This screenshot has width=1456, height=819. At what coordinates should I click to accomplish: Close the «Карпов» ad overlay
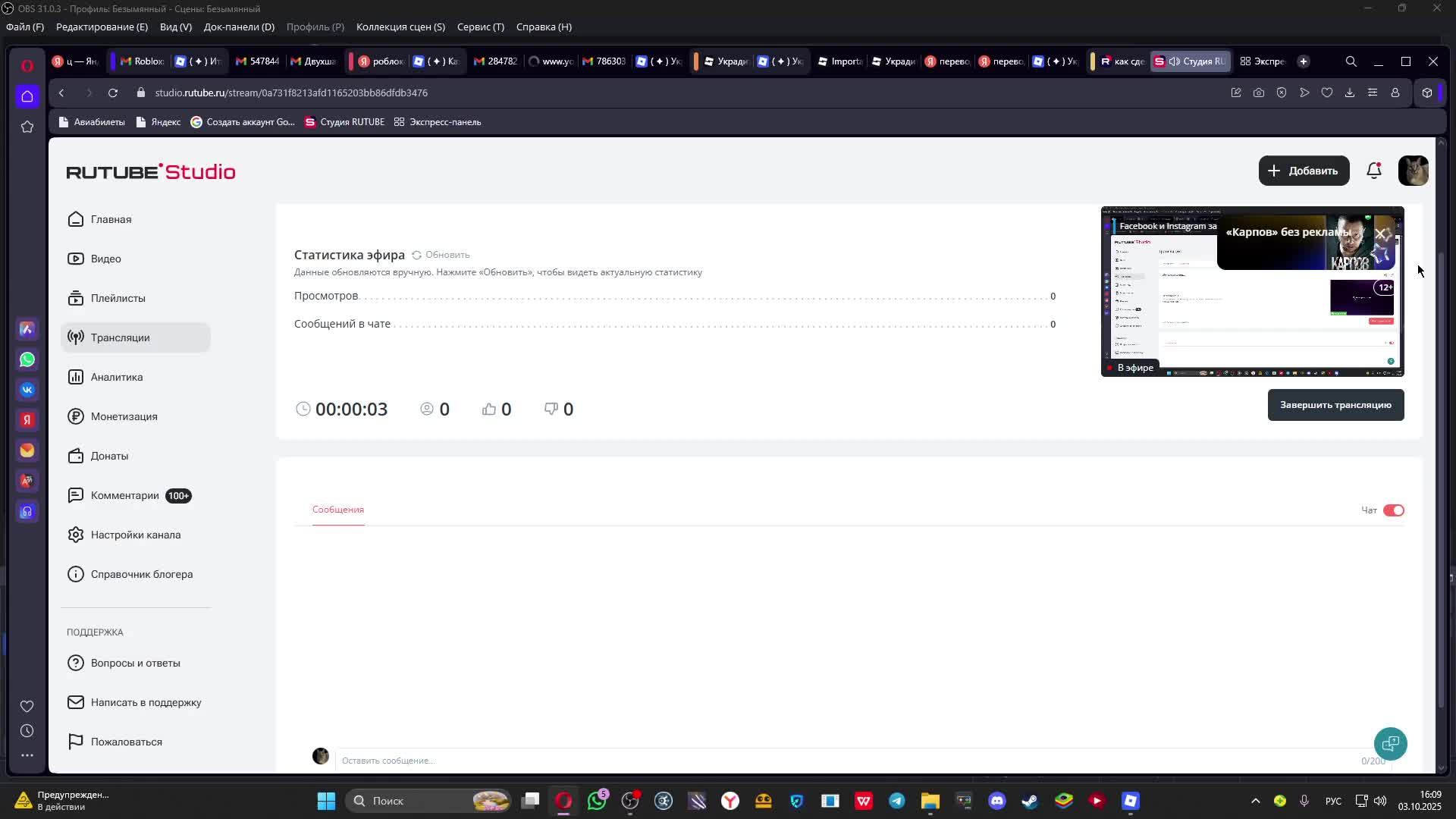click(1380, 234)
